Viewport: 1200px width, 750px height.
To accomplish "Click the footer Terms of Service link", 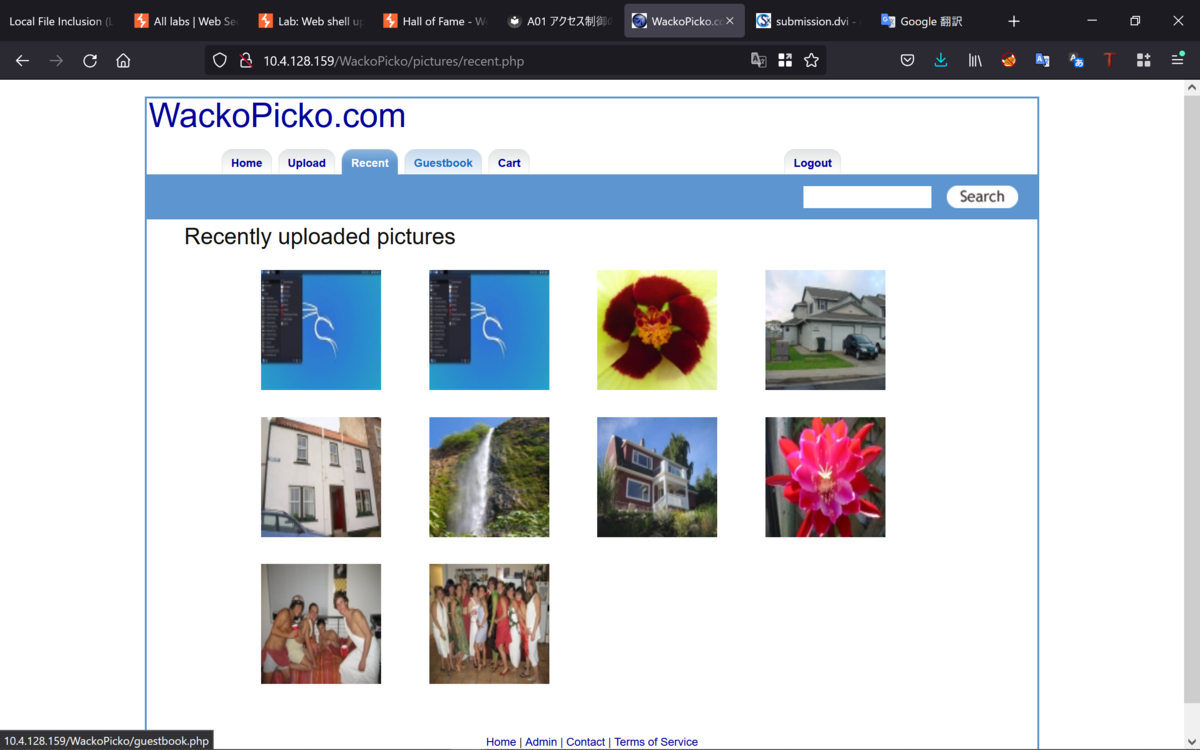I will [x=656, y=742].
